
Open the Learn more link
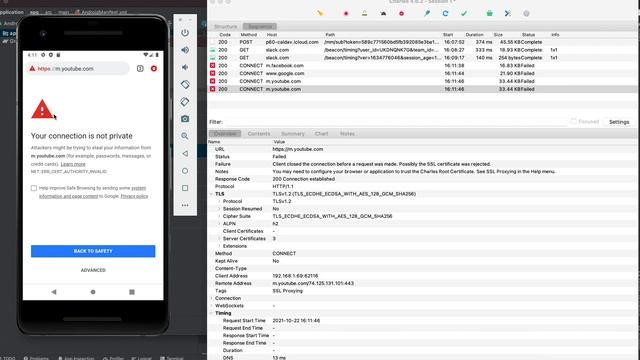73,164
